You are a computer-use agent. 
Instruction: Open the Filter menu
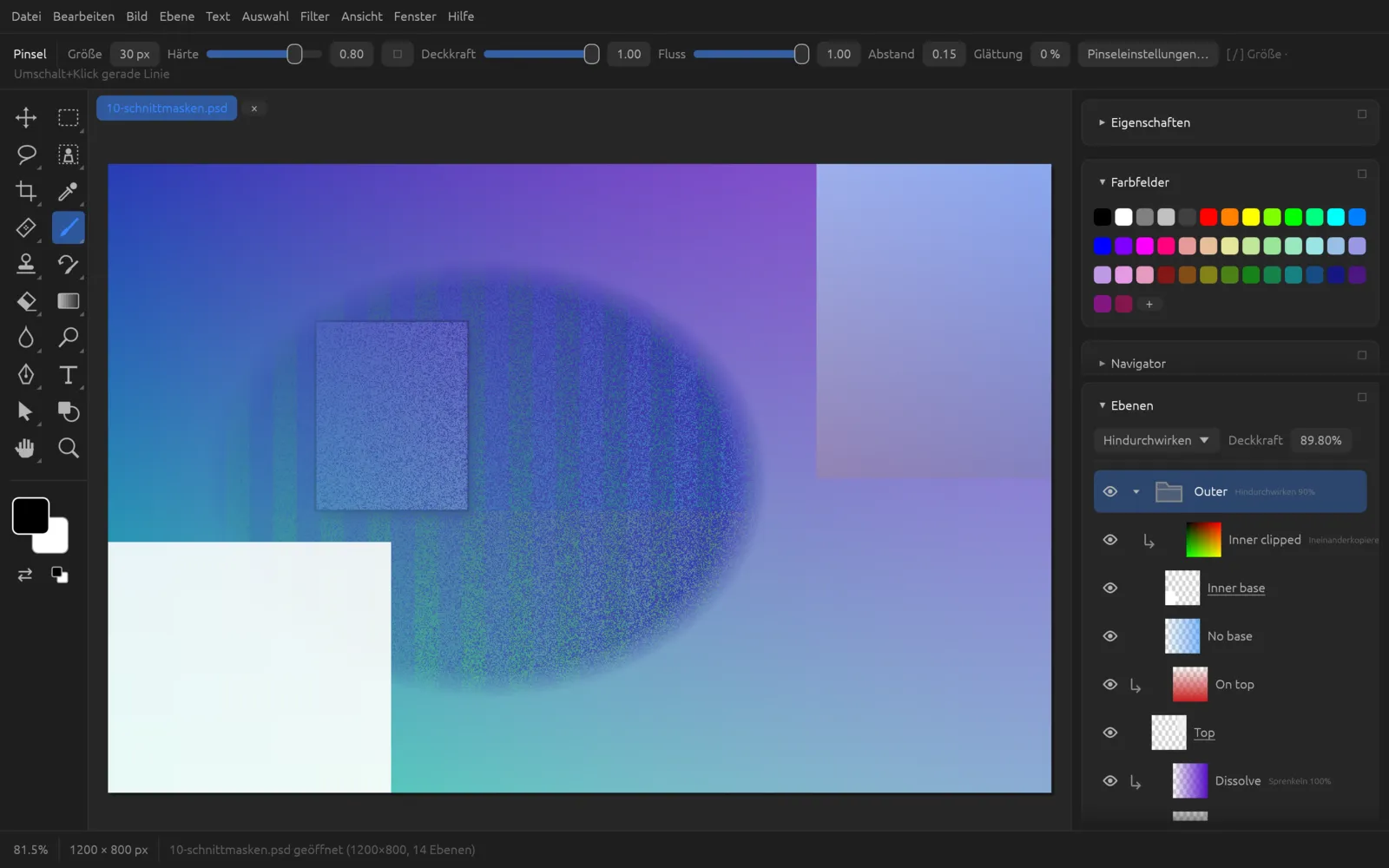coord(314,16)
